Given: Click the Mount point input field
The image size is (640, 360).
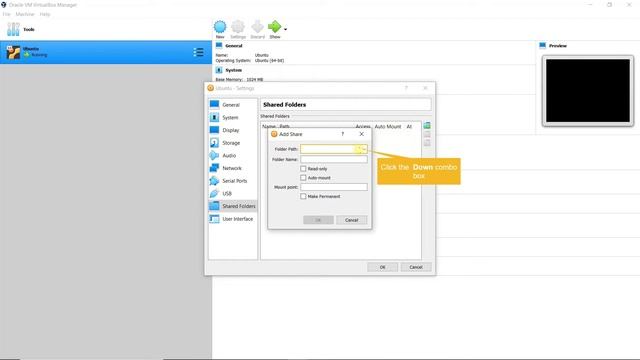Looking at the screenshot, I should tap(334, 187).
